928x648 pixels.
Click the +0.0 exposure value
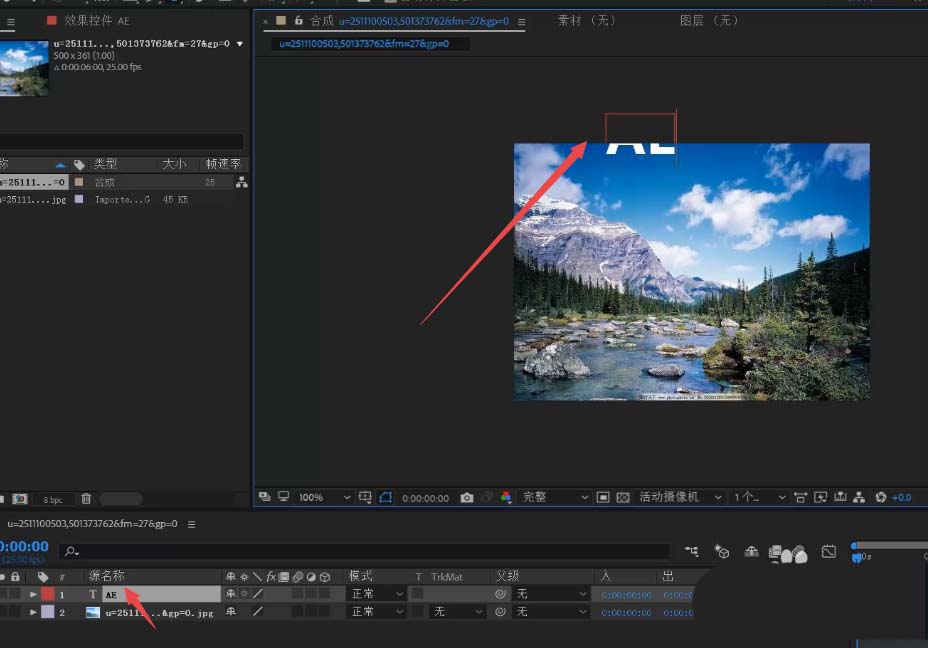901,498
